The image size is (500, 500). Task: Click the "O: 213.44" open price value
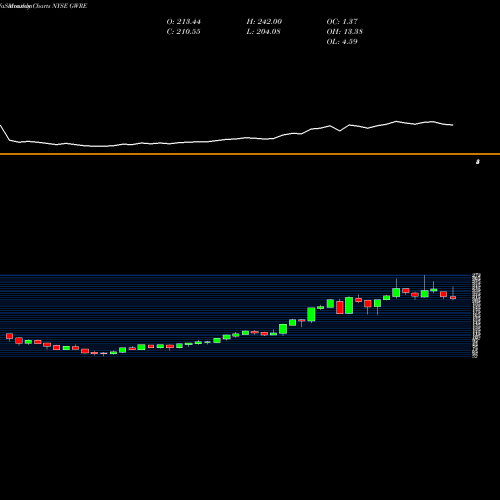click(x=184, y=22)
